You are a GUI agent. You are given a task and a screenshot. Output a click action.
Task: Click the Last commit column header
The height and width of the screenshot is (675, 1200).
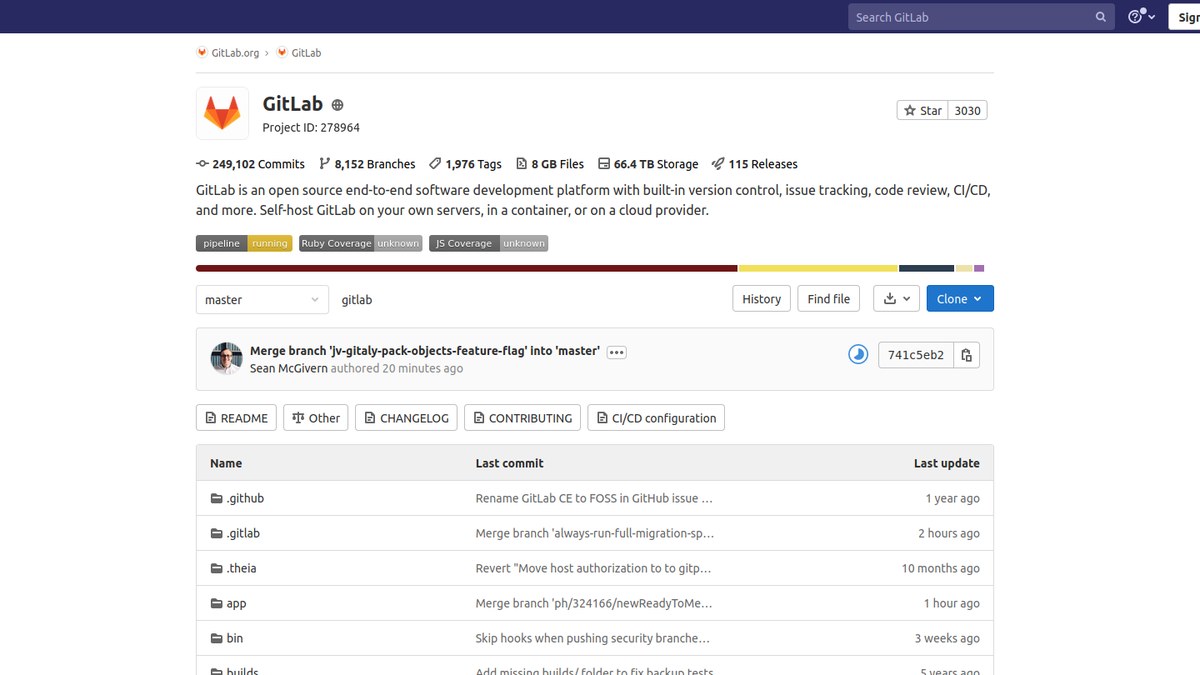coord(509,463)
